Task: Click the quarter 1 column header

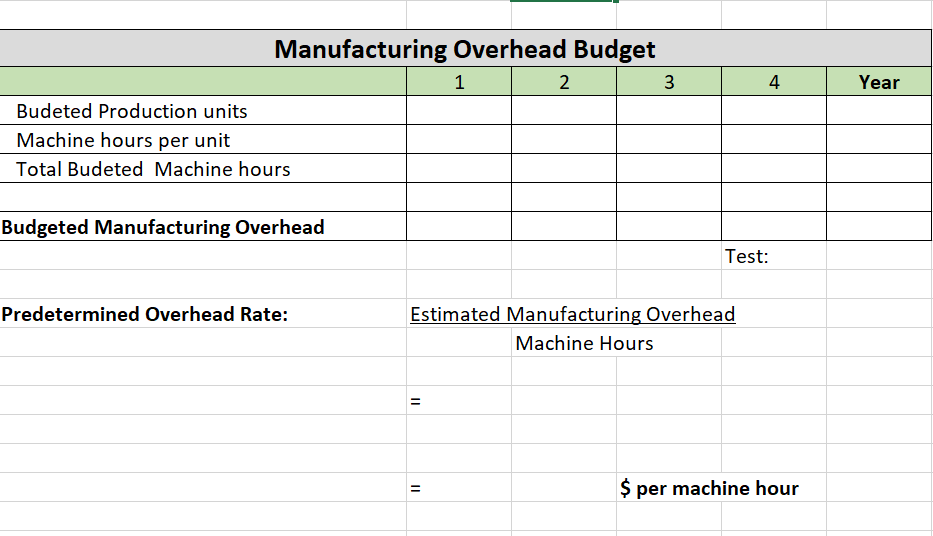Action: [x=459, y=82]
